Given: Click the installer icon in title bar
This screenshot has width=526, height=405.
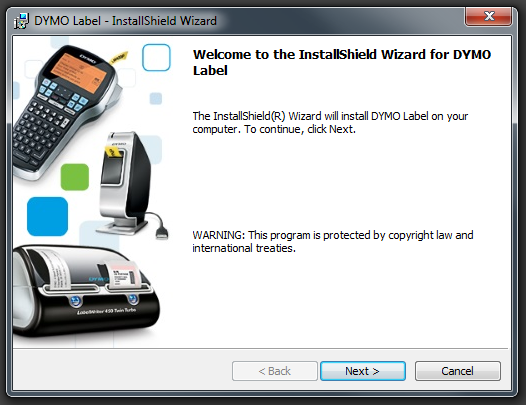Looking at the screenshot, I should tap(21, 21).
